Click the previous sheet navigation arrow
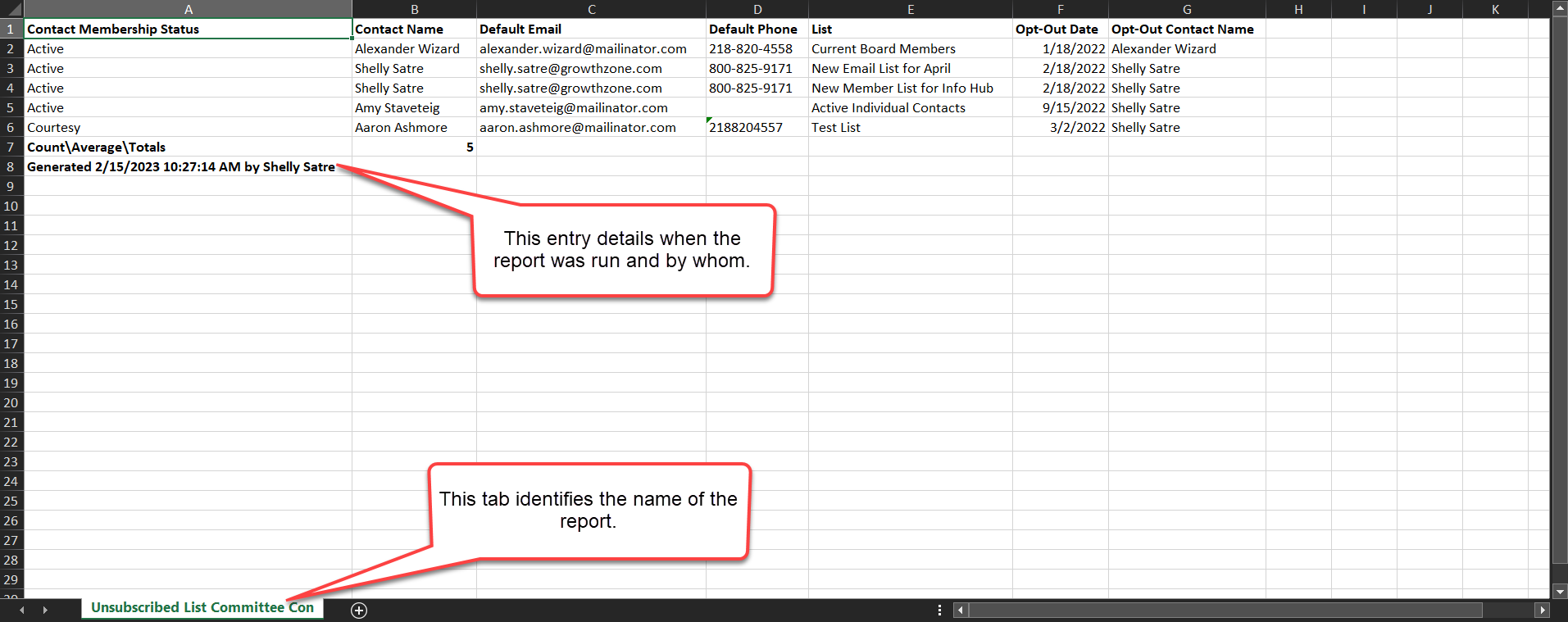 click(x=22, y=610)
